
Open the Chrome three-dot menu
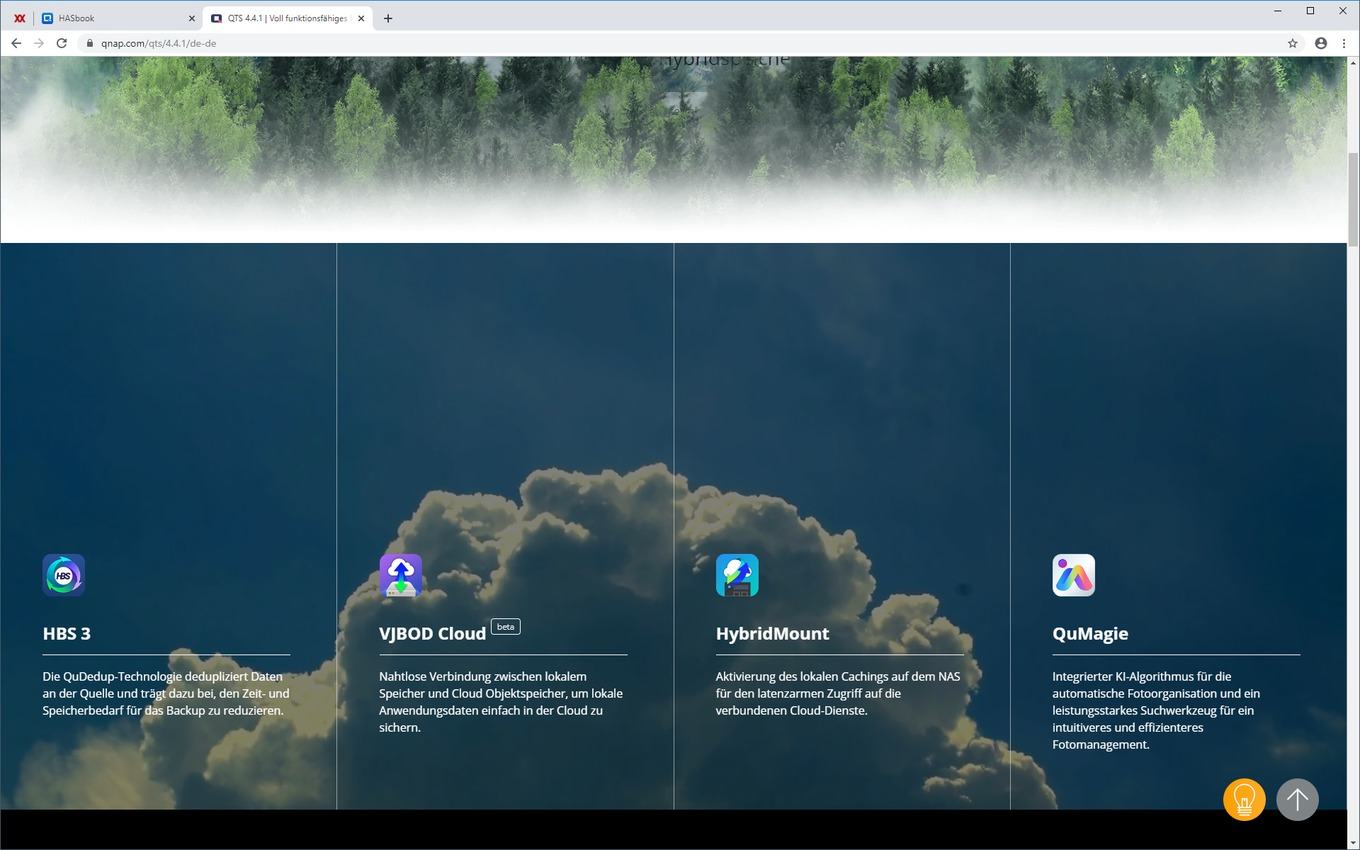tap(1344, 43)
